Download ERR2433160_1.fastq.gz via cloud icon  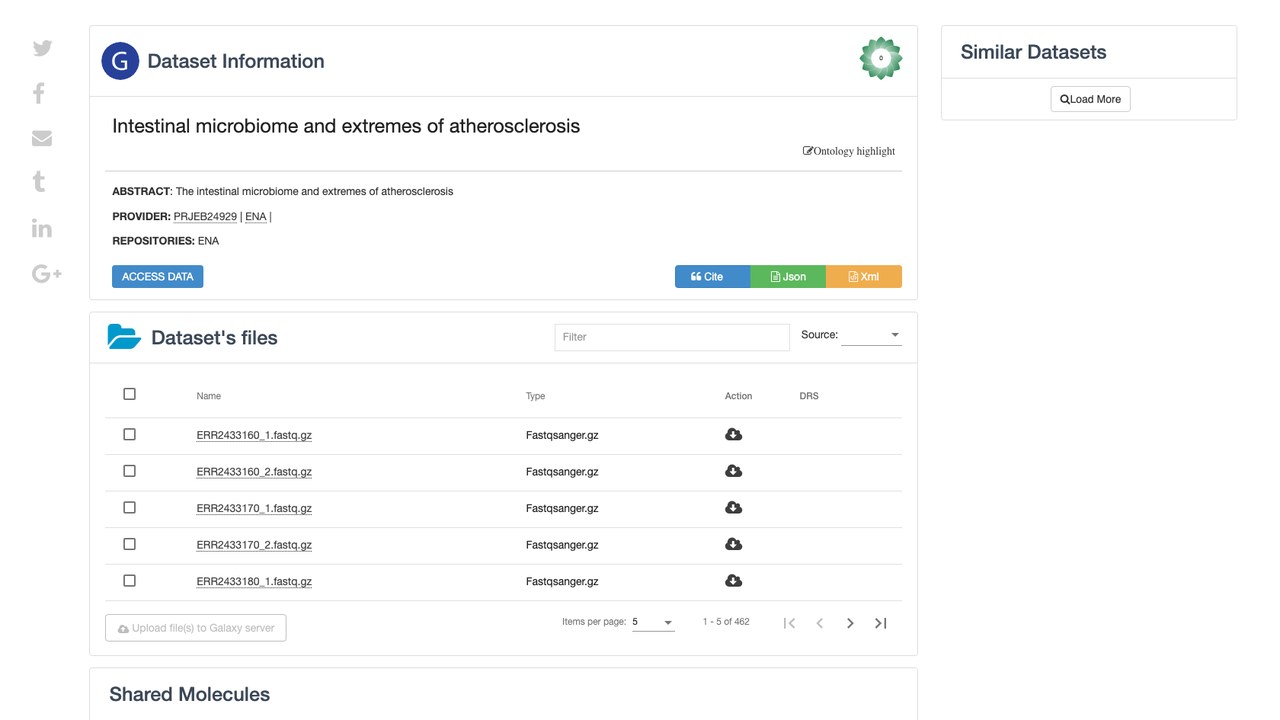[x=733, y=434]
